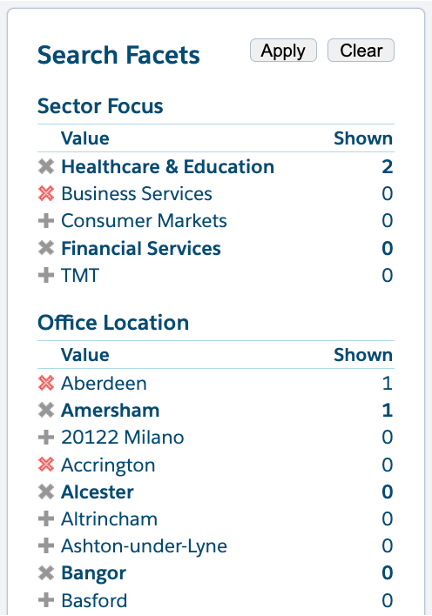The width and height of the screenshot is (432, 616).
Task: Select the Healthcare & Education value label
Action: [x=168, y=167]
